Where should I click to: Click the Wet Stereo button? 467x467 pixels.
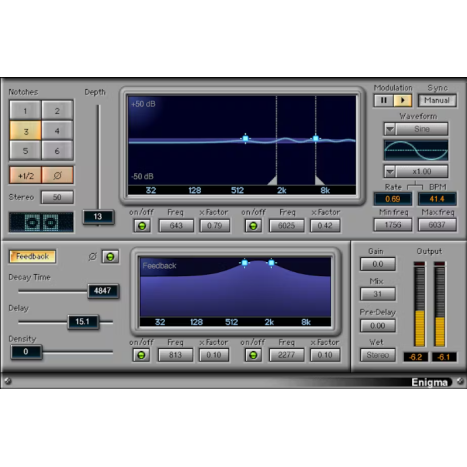coord(378,355)
